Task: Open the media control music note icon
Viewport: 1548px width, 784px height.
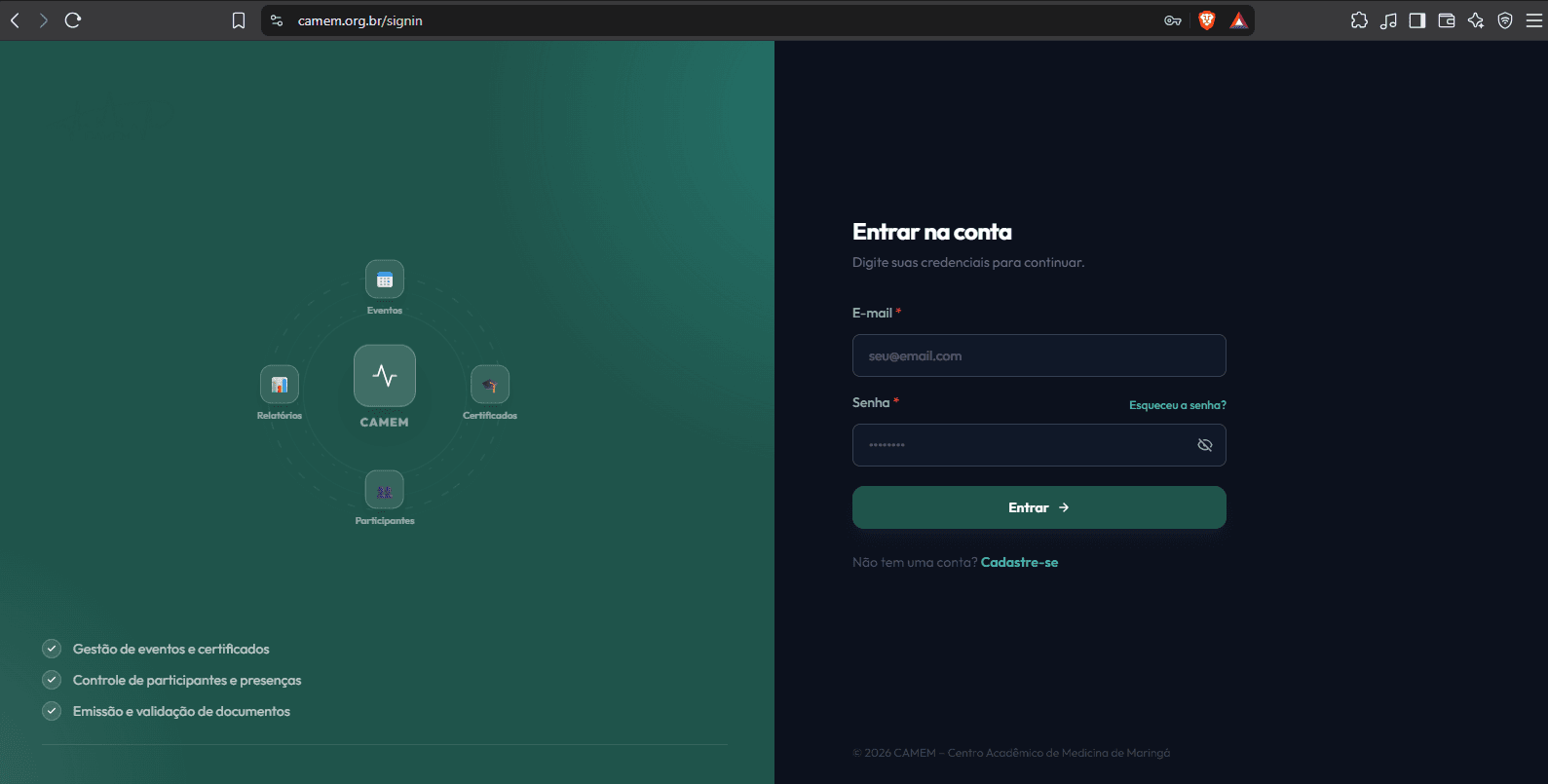Action: pos(1388,20)
